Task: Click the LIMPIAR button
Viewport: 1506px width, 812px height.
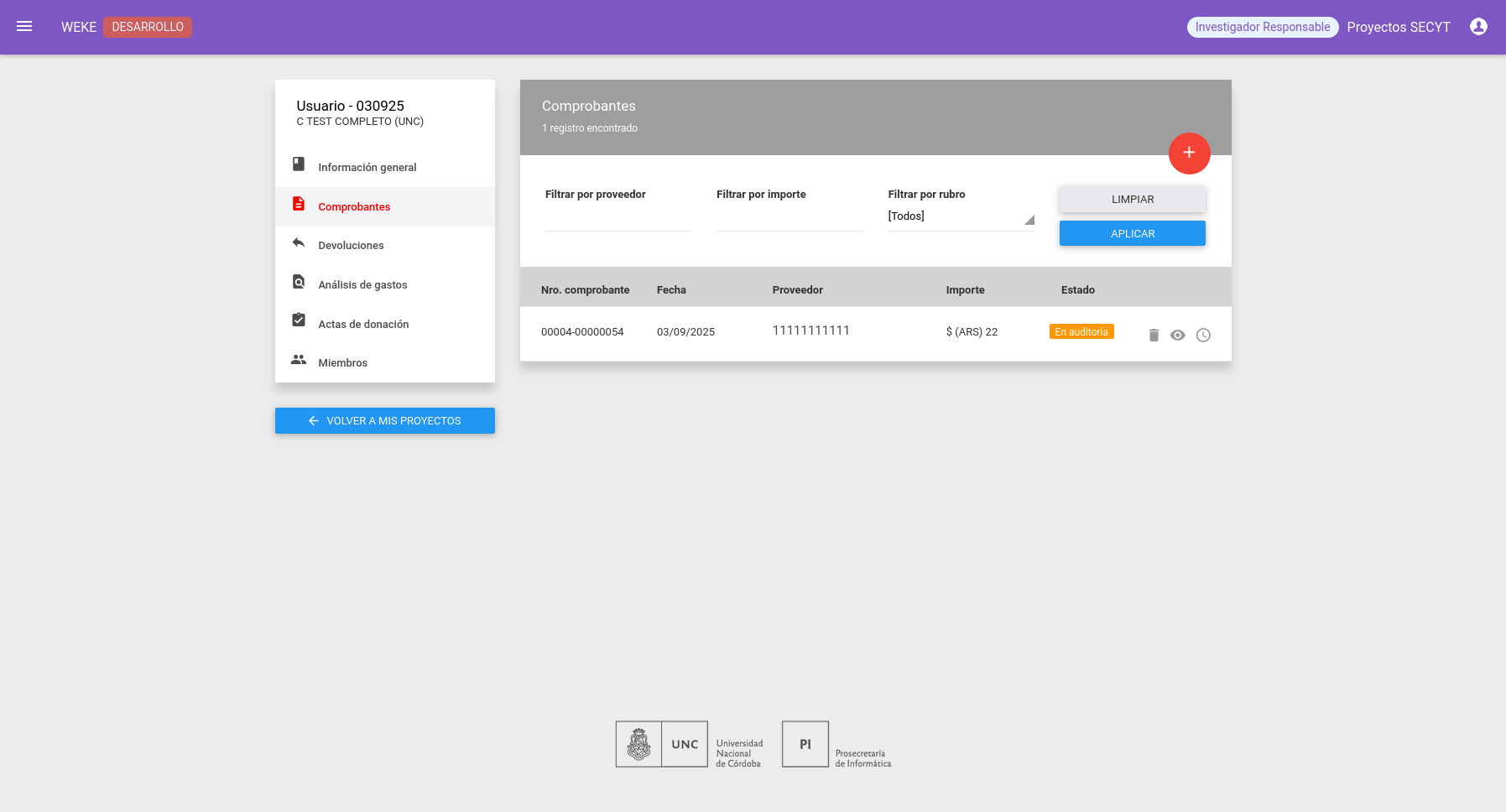Action: 1133,200
